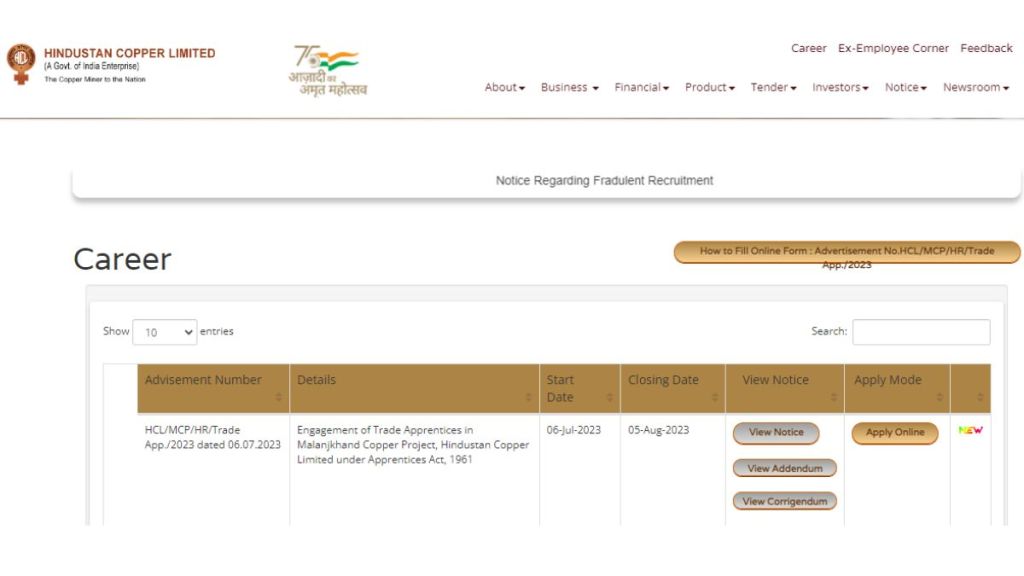
Task: Click the Career page heading
Action: click(x=122, y=259)
